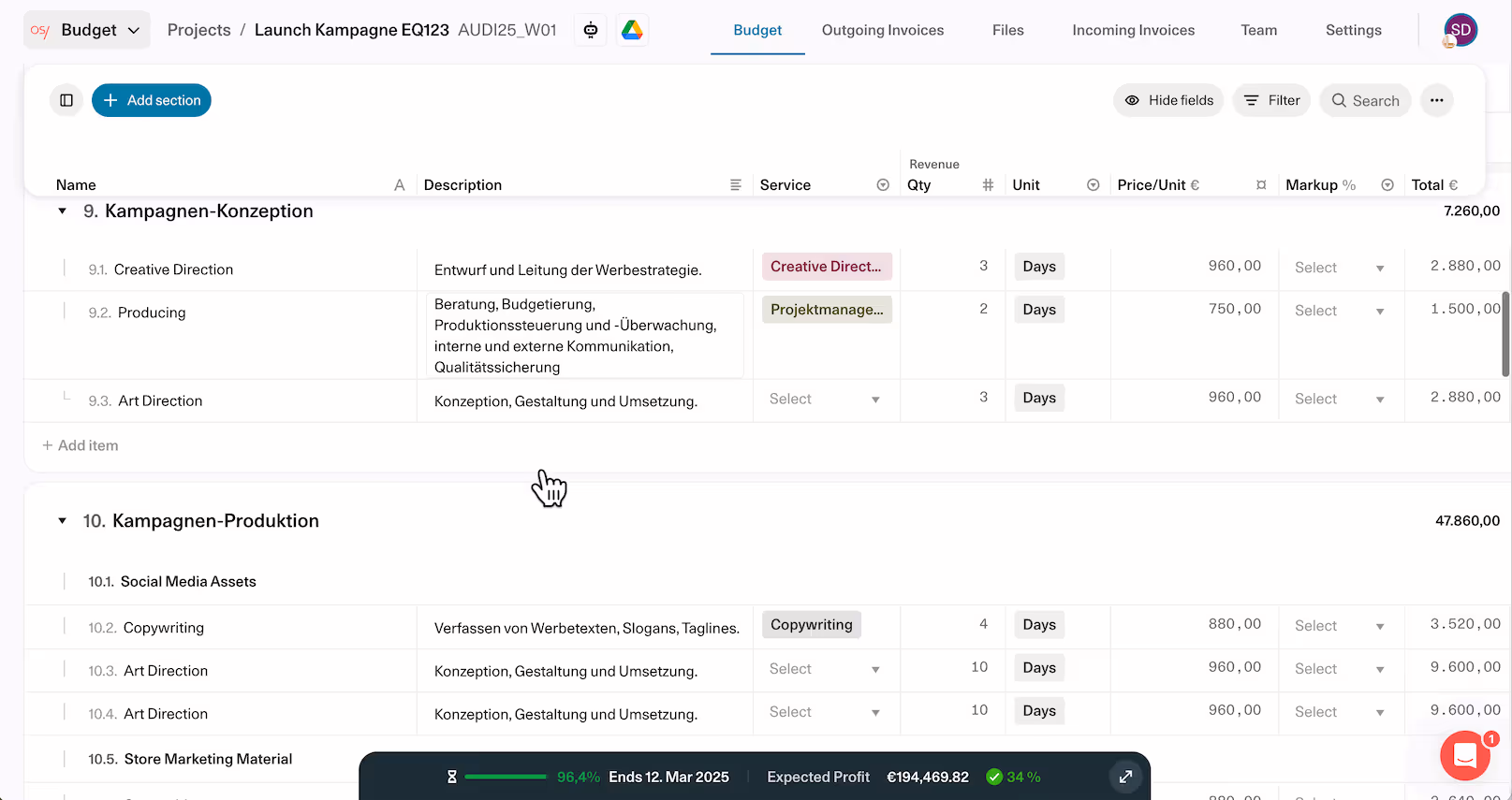Click Add item under section 9
1512x800 pixels.
[x=81, y=445]
